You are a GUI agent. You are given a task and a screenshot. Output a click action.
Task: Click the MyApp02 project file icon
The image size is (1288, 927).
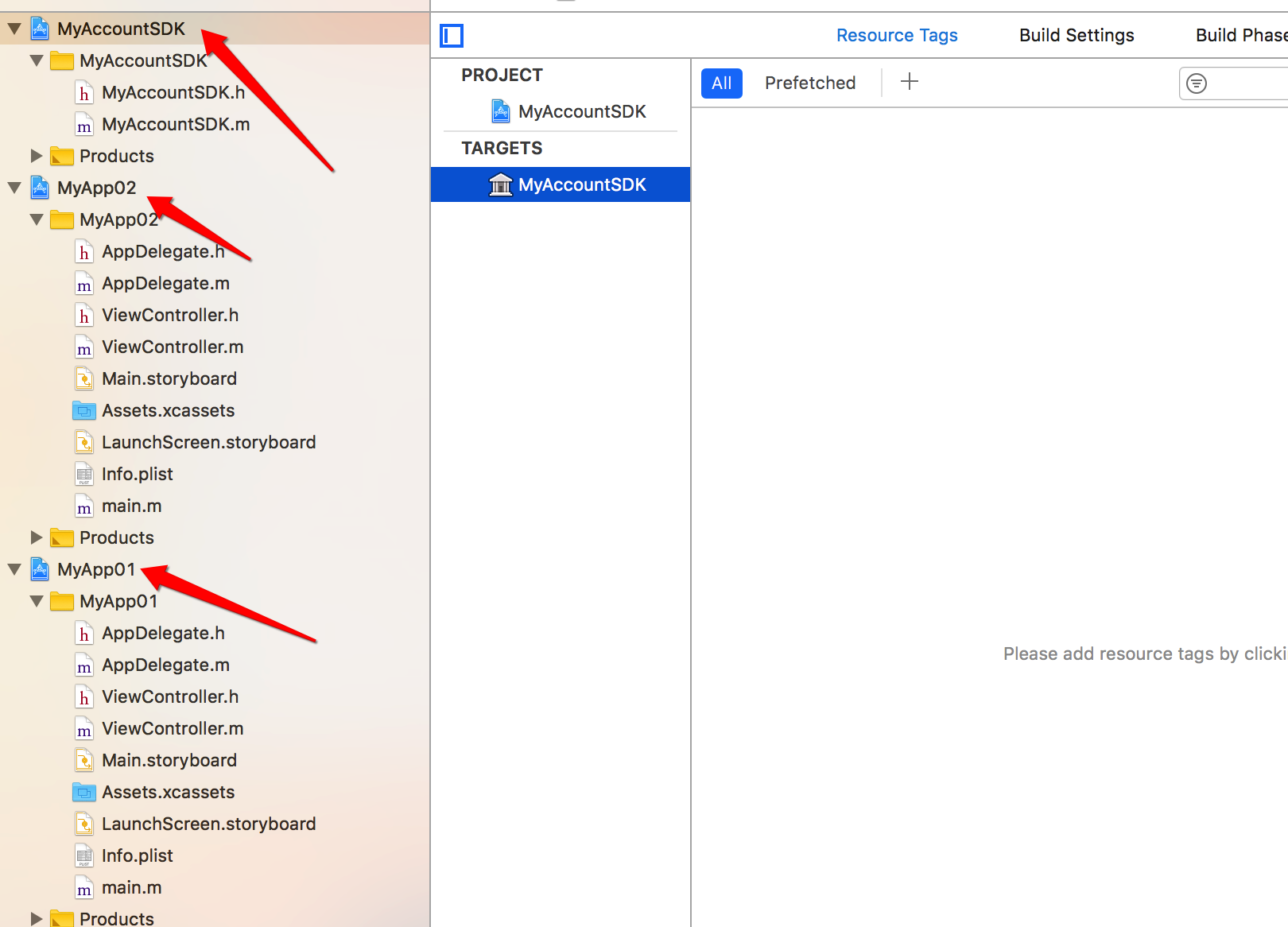click(40, 188)
